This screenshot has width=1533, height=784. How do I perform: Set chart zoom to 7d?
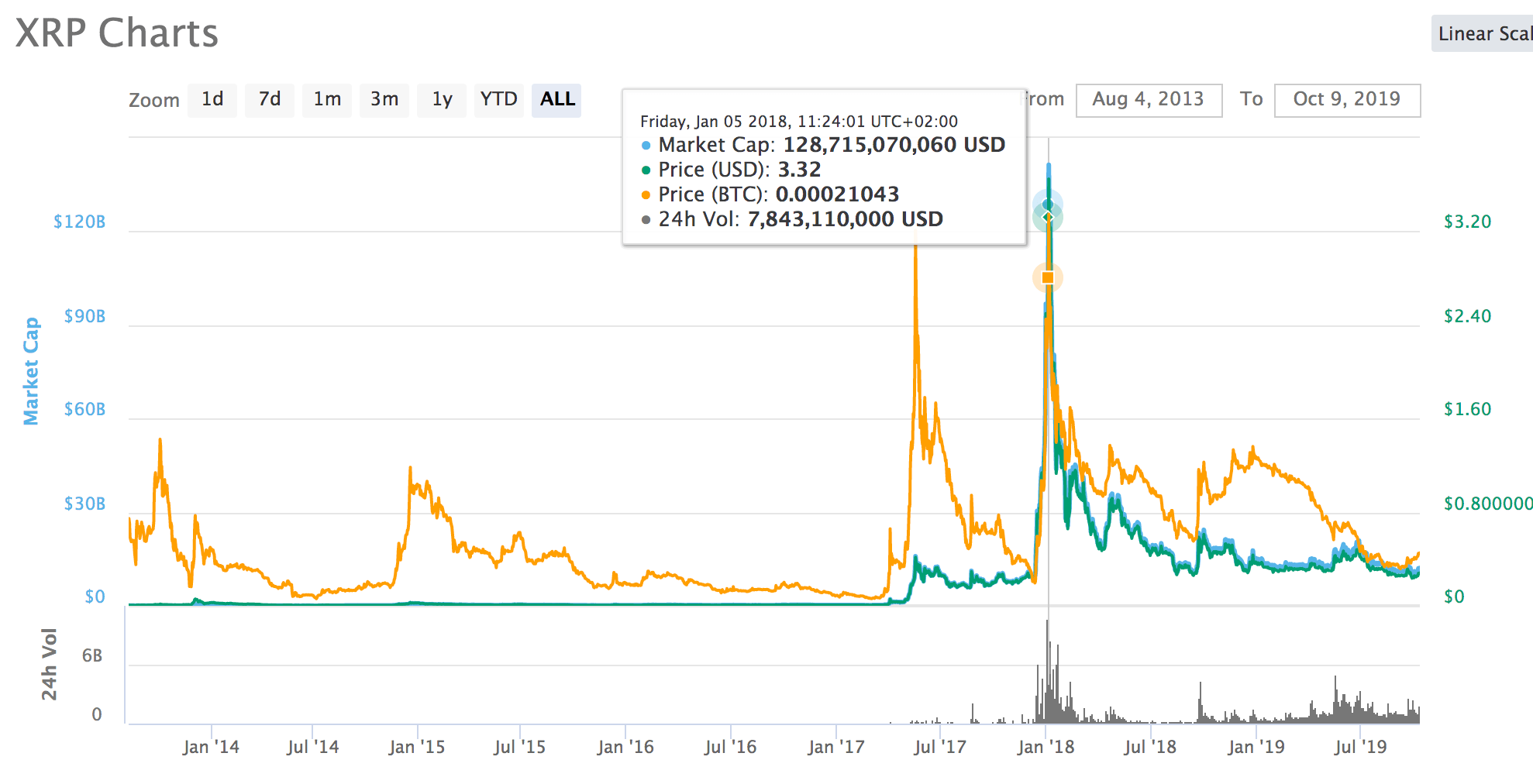click(270, 100)
